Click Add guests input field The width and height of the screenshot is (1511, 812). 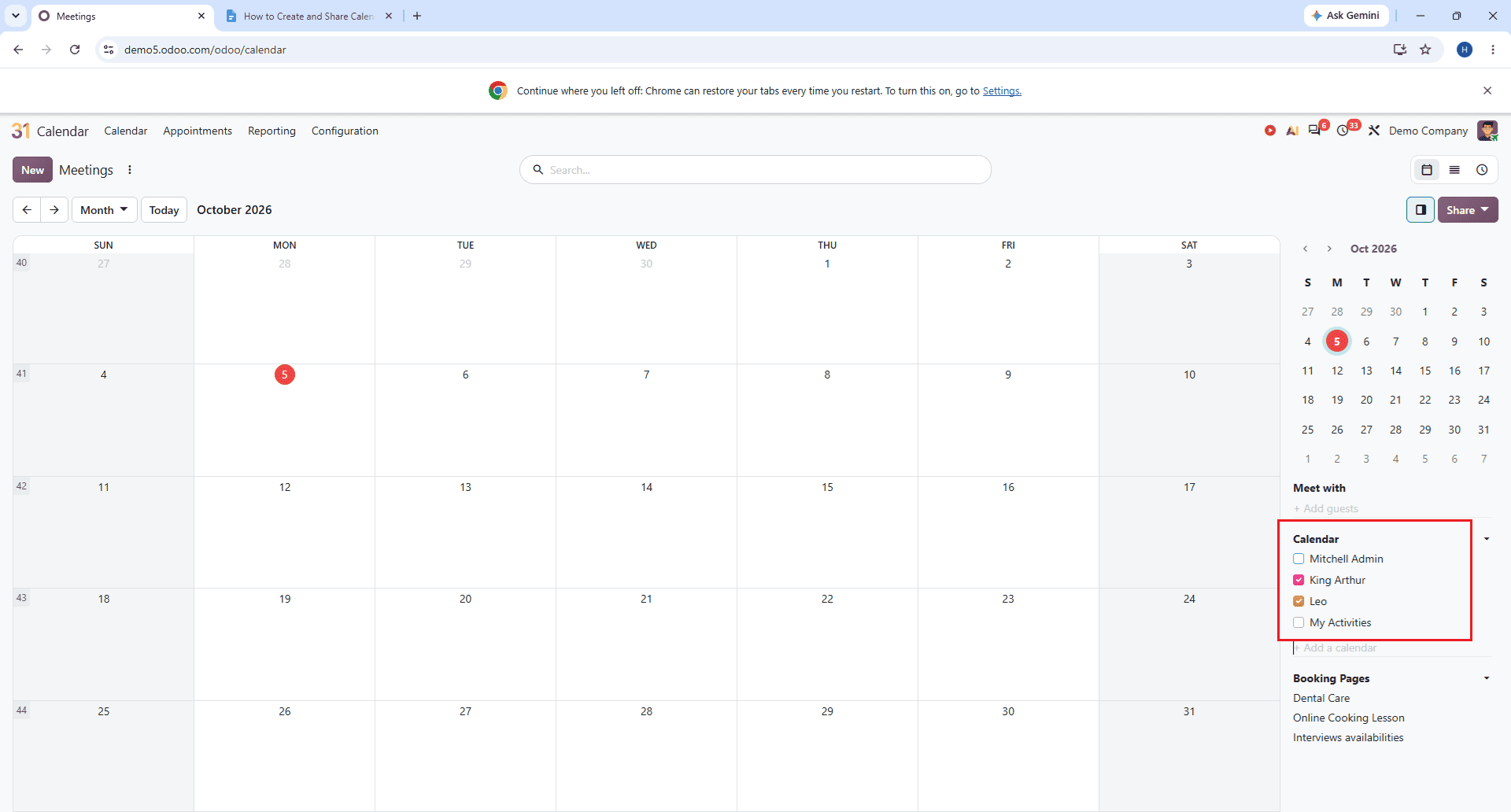coord(1392,509)
